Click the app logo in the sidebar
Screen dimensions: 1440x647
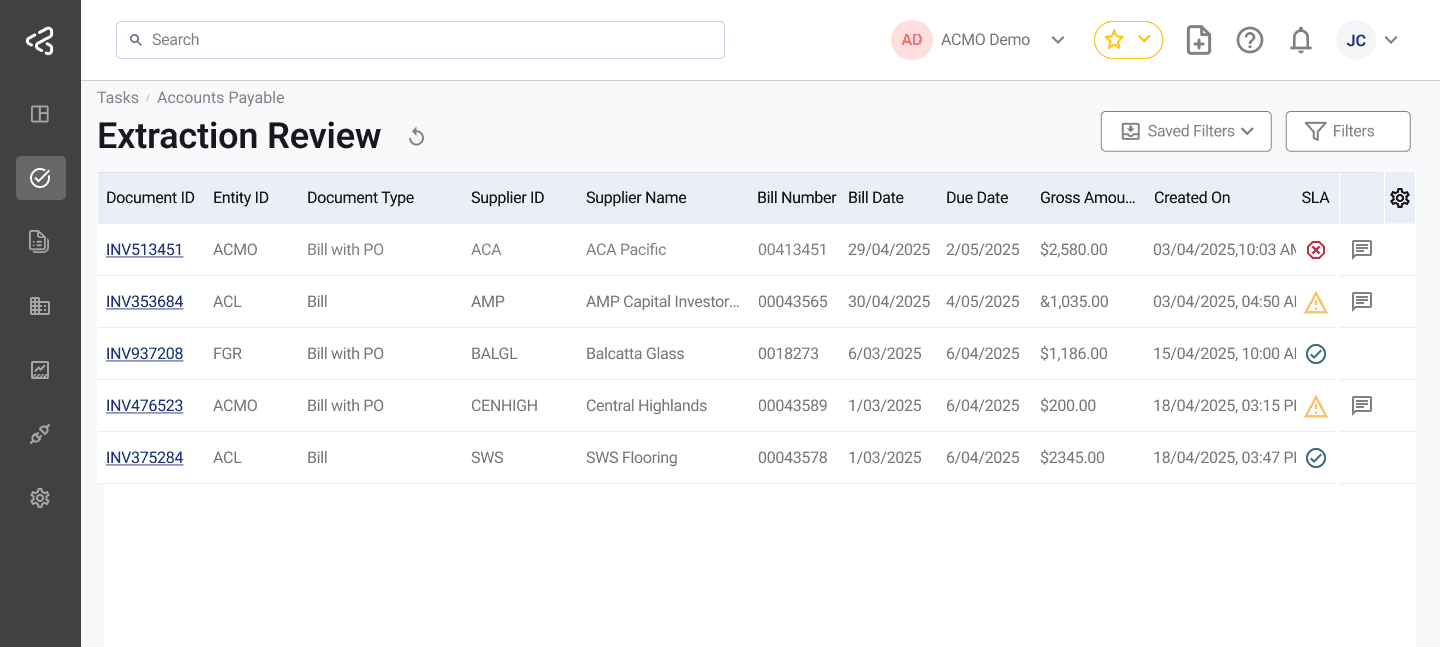coord(40,40)
